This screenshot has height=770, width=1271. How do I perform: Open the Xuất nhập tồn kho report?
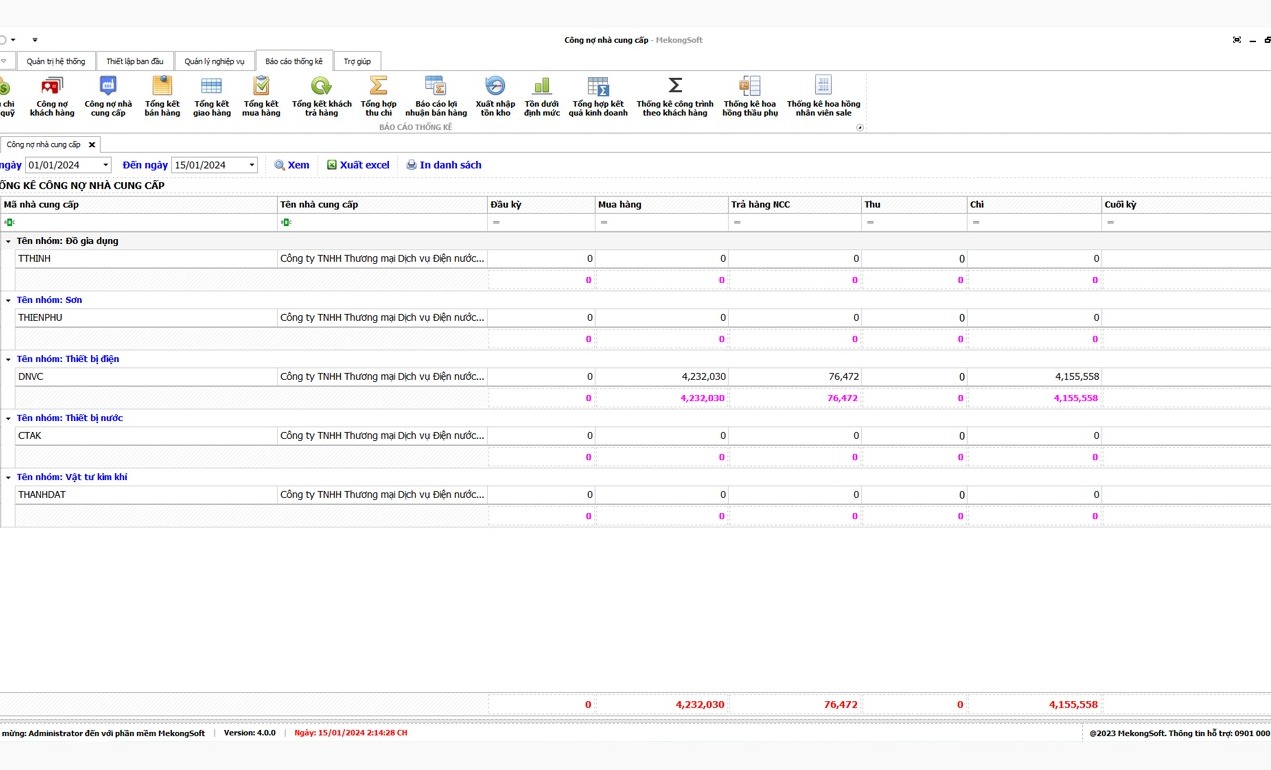495,96
